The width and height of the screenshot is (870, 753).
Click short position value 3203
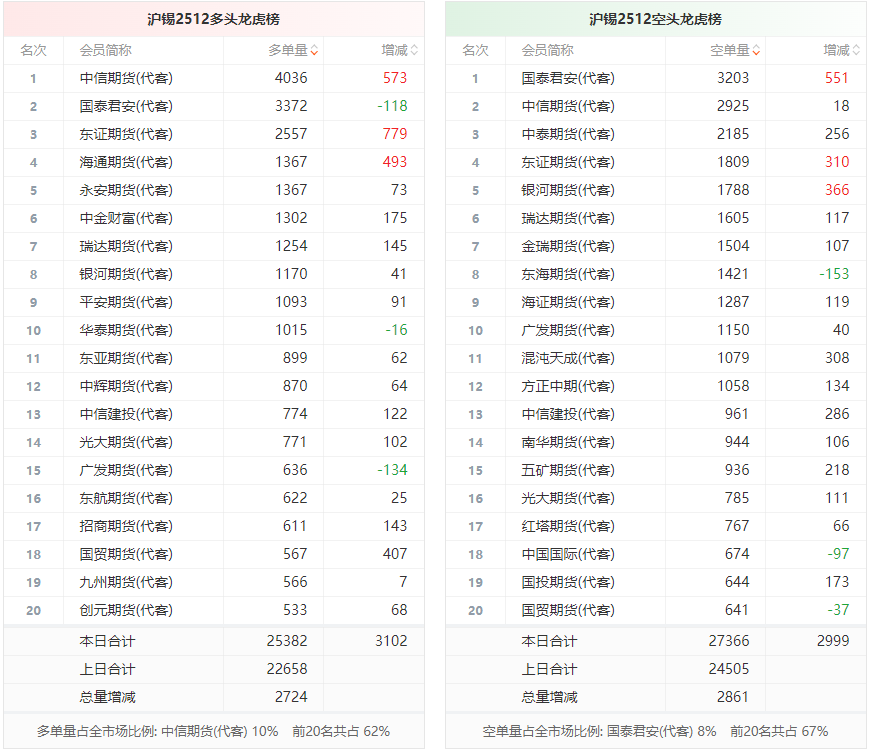tap(733, 78)
